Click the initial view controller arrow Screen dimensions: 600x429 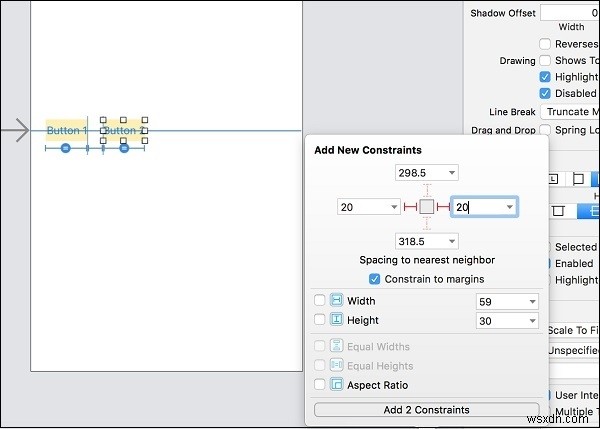click(16, 131)
